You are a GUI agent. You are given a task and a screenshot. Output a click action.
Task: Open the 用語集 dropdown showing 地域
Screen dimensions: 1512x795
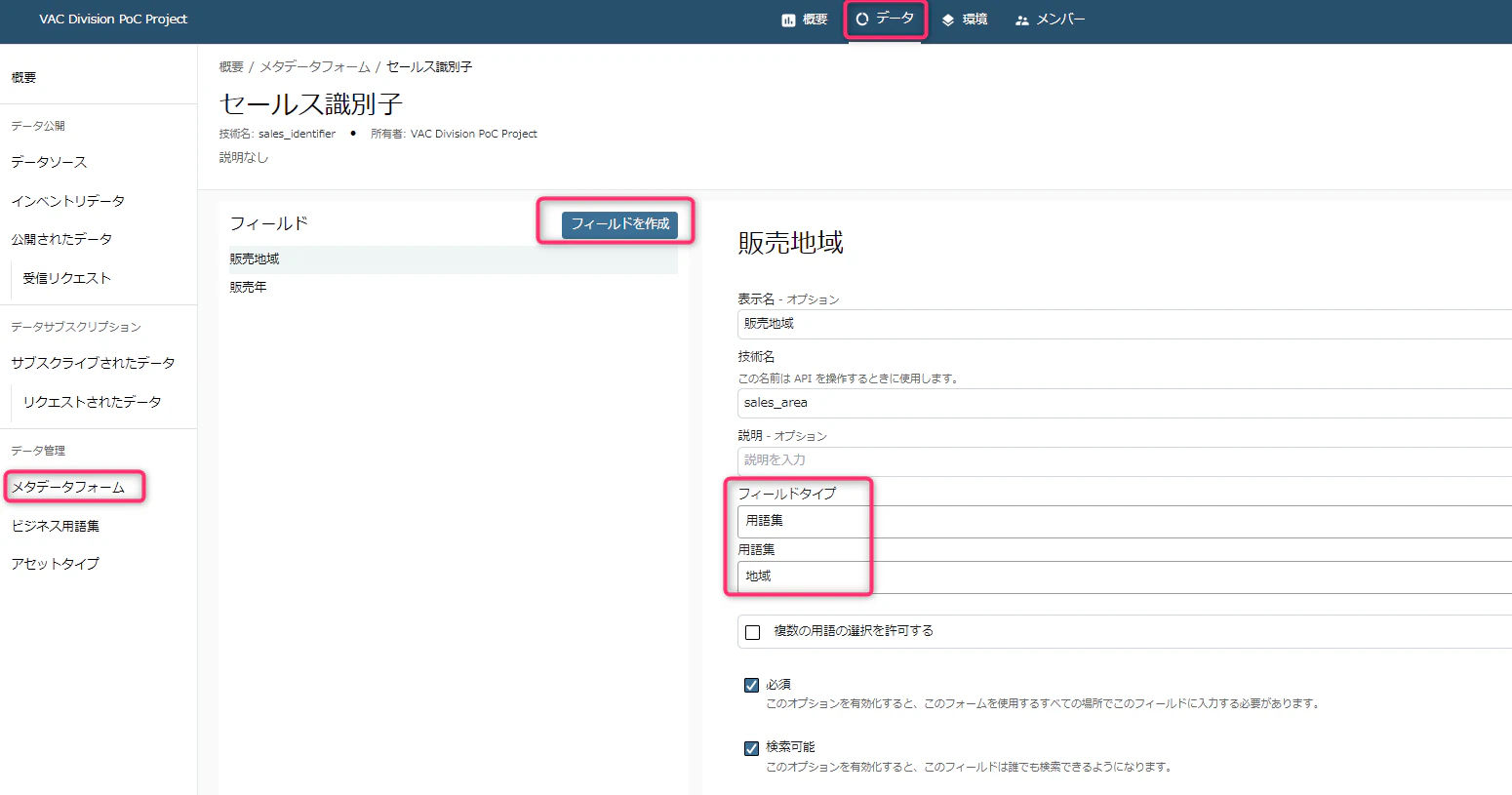coord(1125,576)
